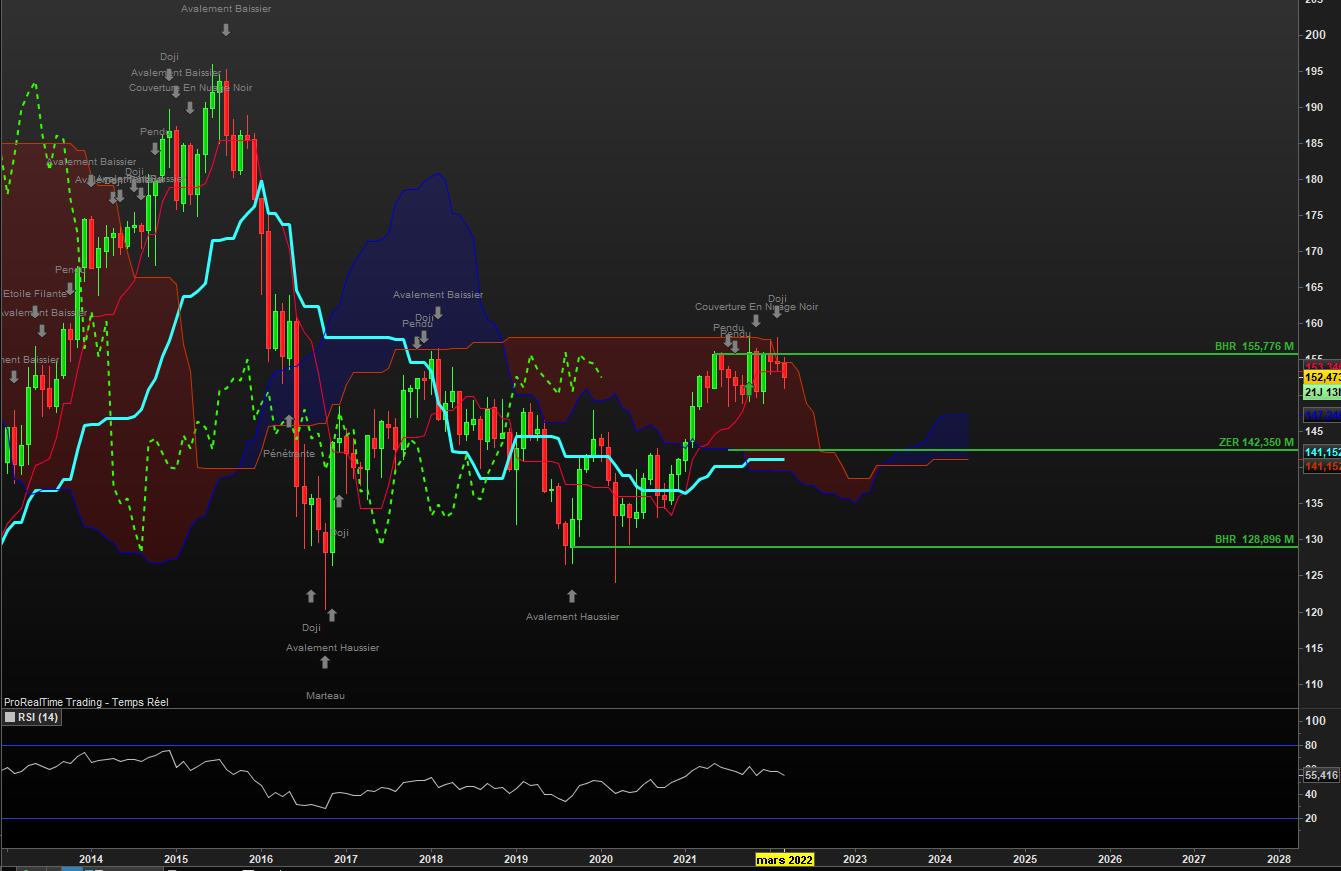Select the highlighted mars 2022 date marker

click(784, 859)
